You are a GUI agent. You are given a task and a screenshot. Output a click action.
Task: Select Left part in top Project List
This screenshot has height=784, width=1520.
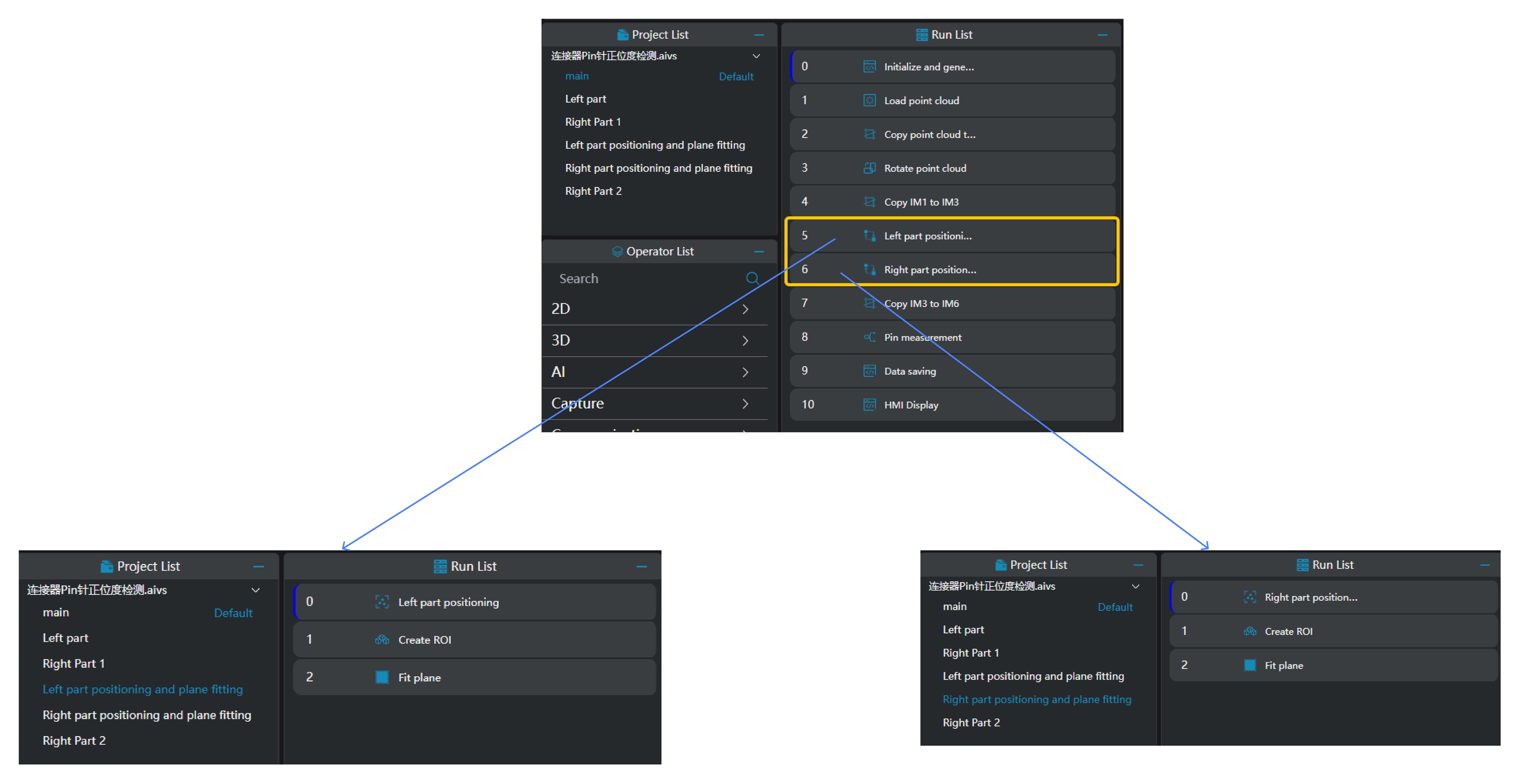click(585, 99)
